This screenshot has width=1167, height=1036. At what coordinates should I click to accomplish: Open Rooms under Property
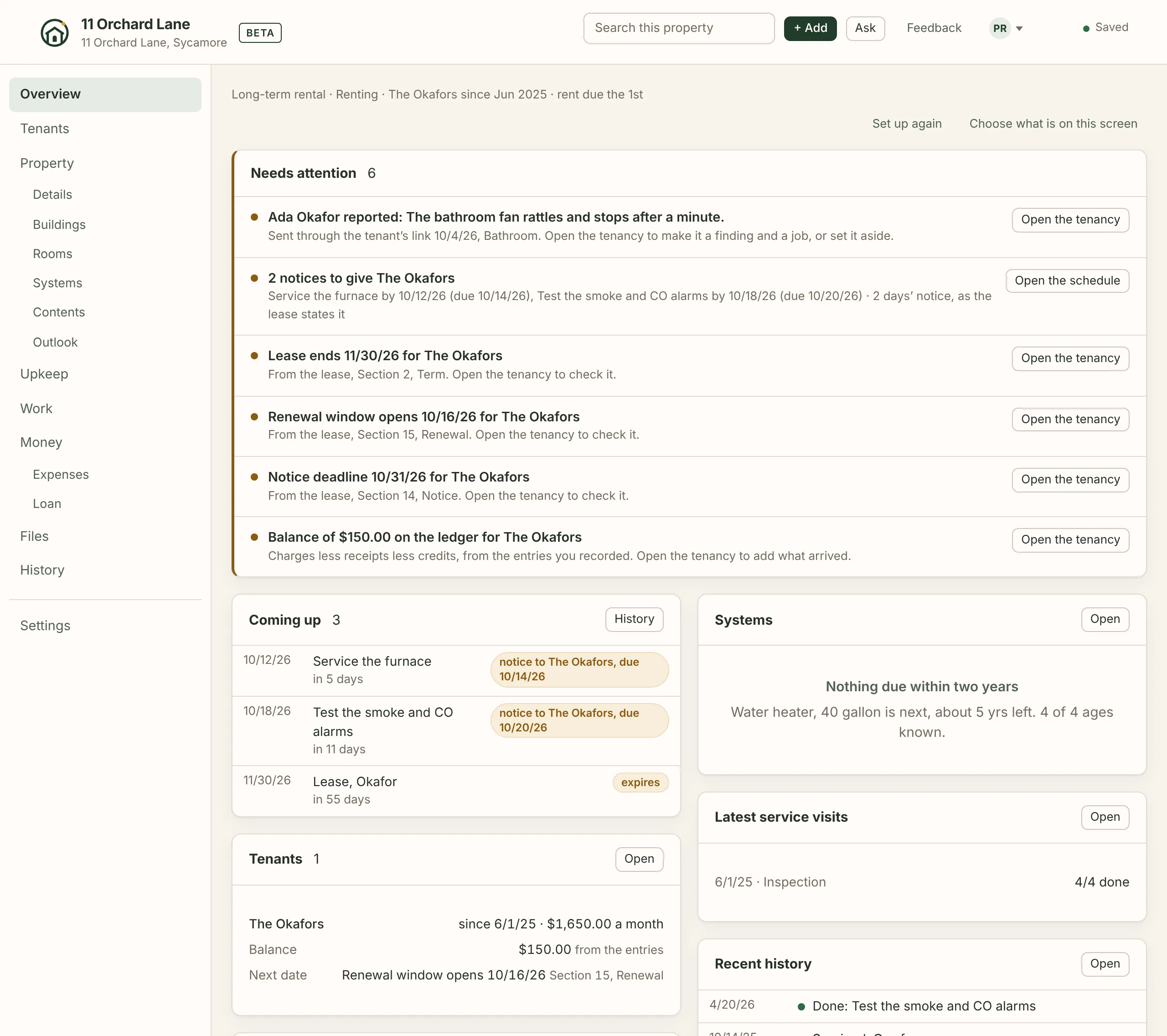pos(52,254)
